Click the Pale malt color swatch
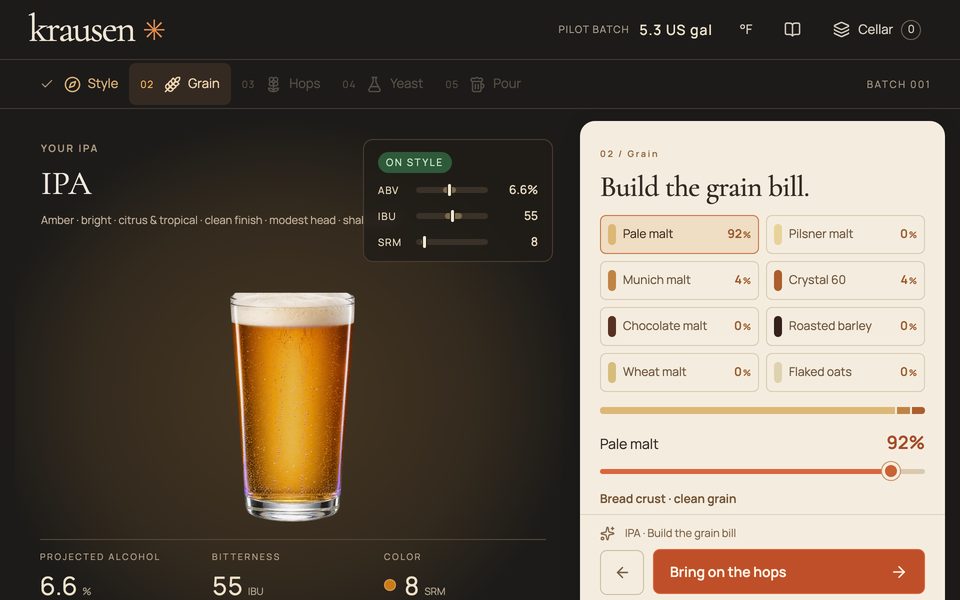The image size is (960, 600). point(612,234)
